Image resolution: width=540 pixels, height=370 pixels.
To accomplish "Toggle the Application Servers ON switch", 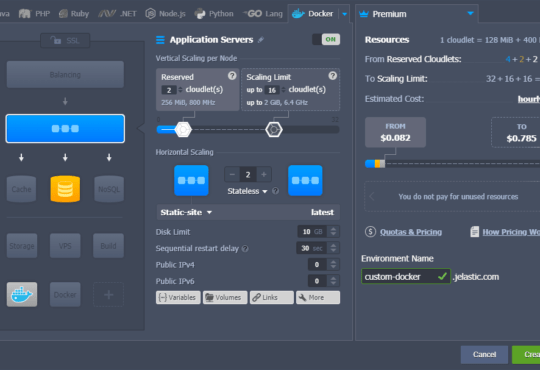I will point(326,39).
